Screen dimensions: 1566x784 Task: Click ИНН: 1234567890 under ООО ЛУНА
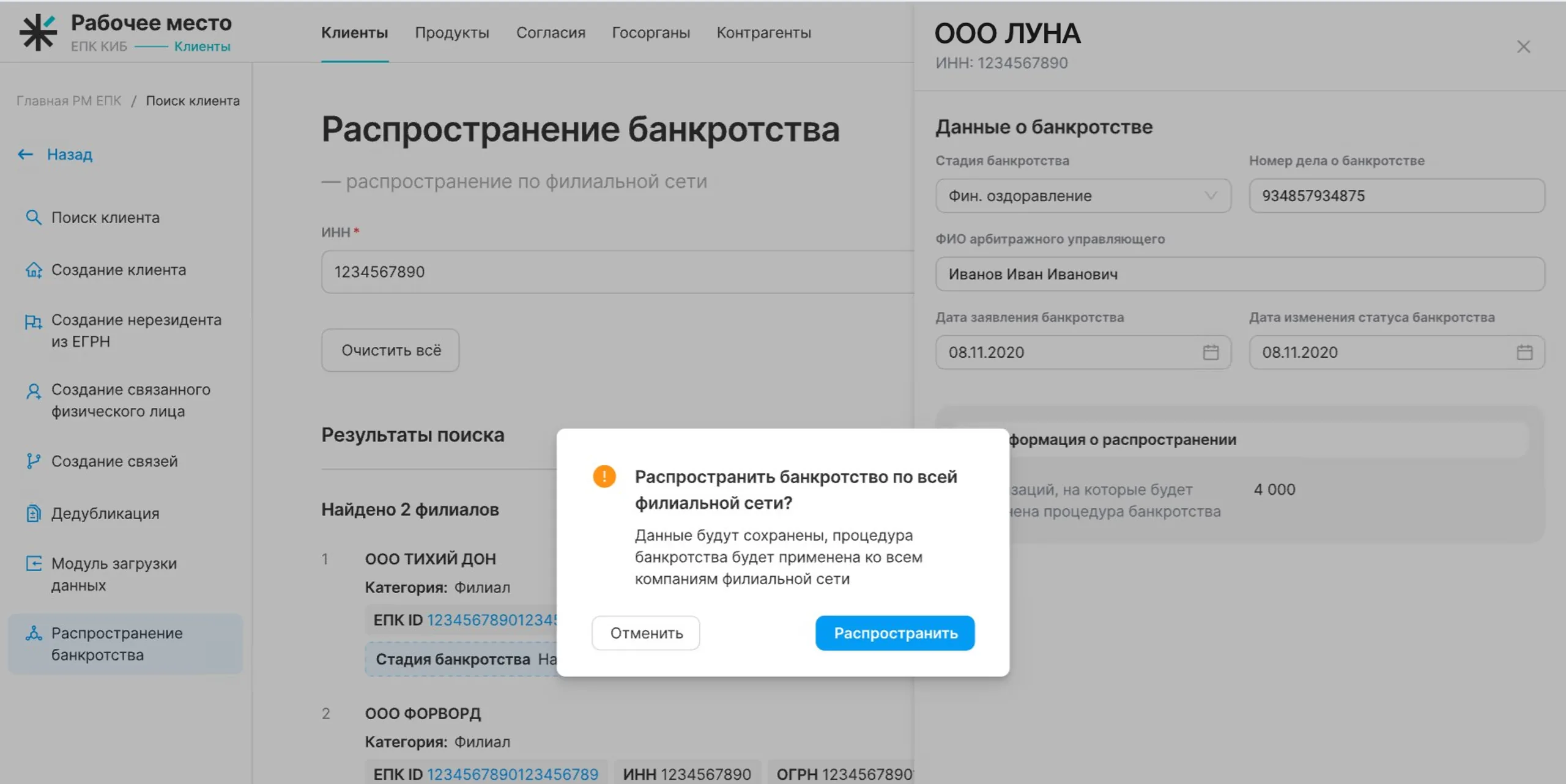[x=1001, y=63]
